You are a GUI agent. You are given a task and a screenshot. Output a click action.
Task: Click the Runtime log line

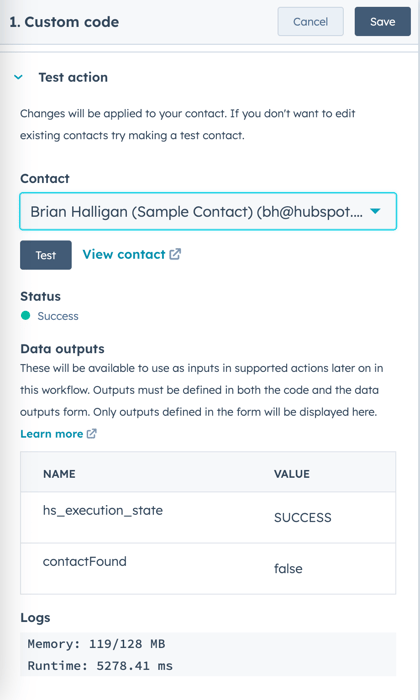click(x=100, y=666)
